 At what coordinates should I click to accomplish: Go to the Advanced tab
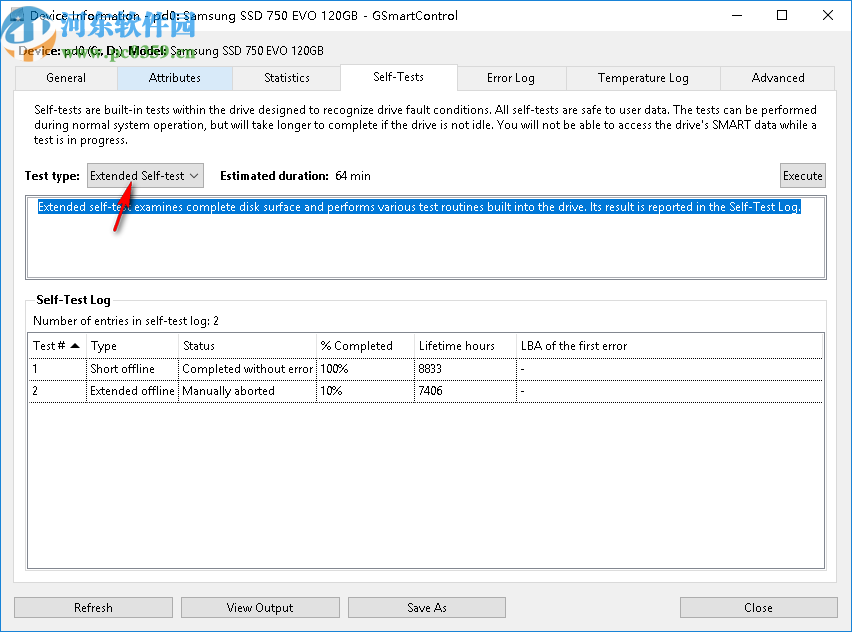(x=778, y=78)
